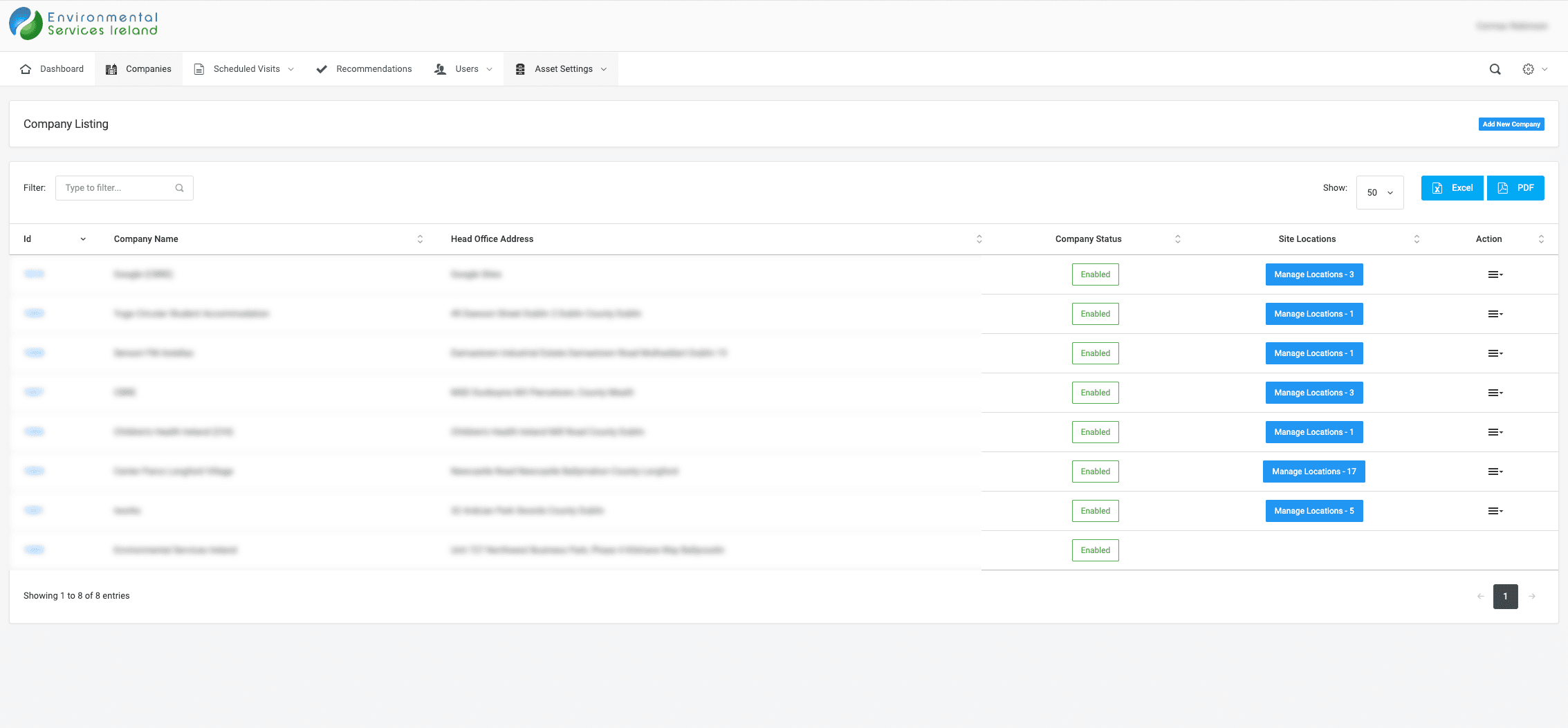Image resolution: width=1568 pixels, height=728 pixels.
Task: Open the search magnifier in top bar
Action: [x=1495, y=69]
